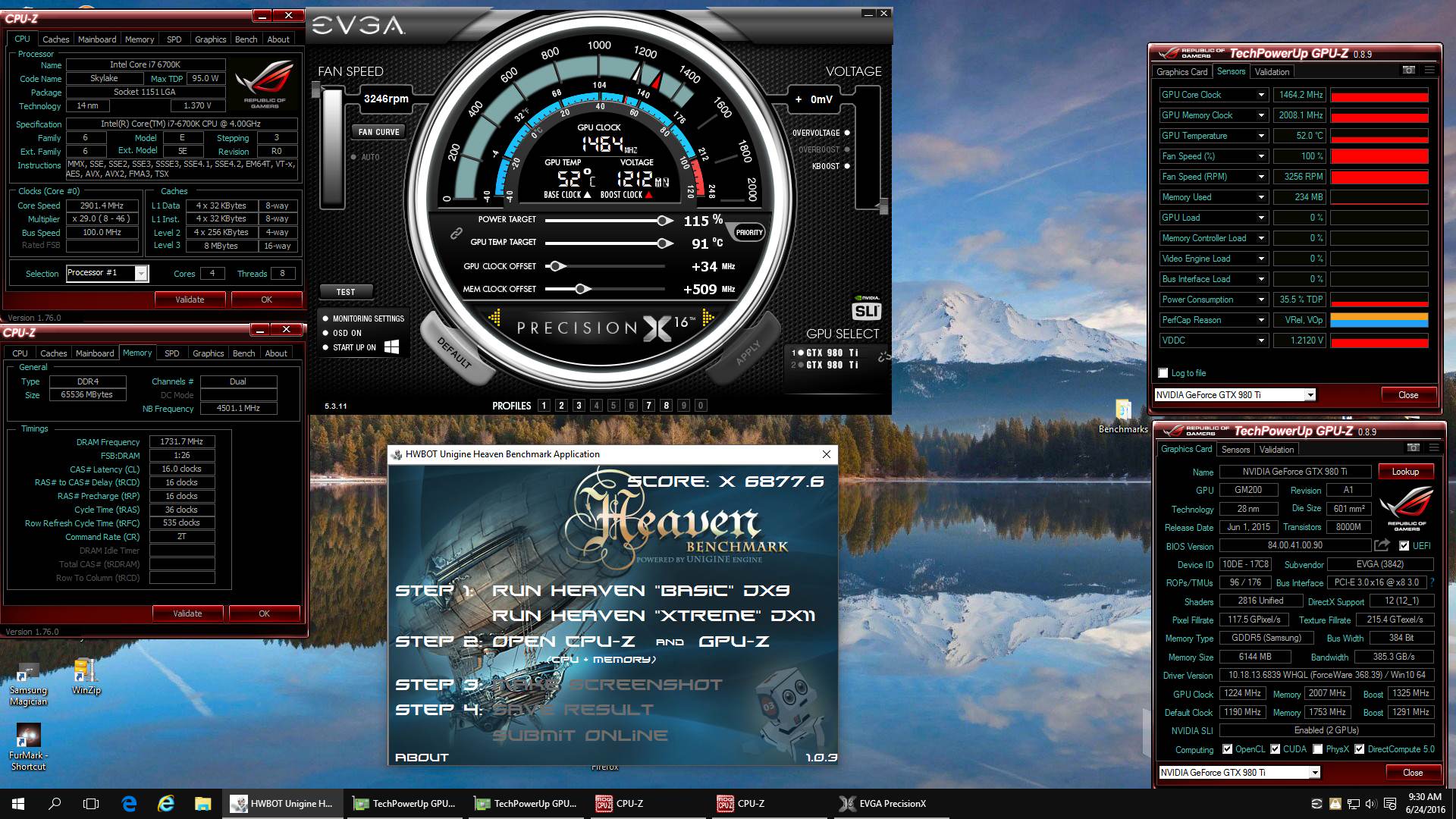Image resolution: width=1456 pixels, height=819 pixels.
Task: Open the volume icon in system tray
Action: [1370, 804]
